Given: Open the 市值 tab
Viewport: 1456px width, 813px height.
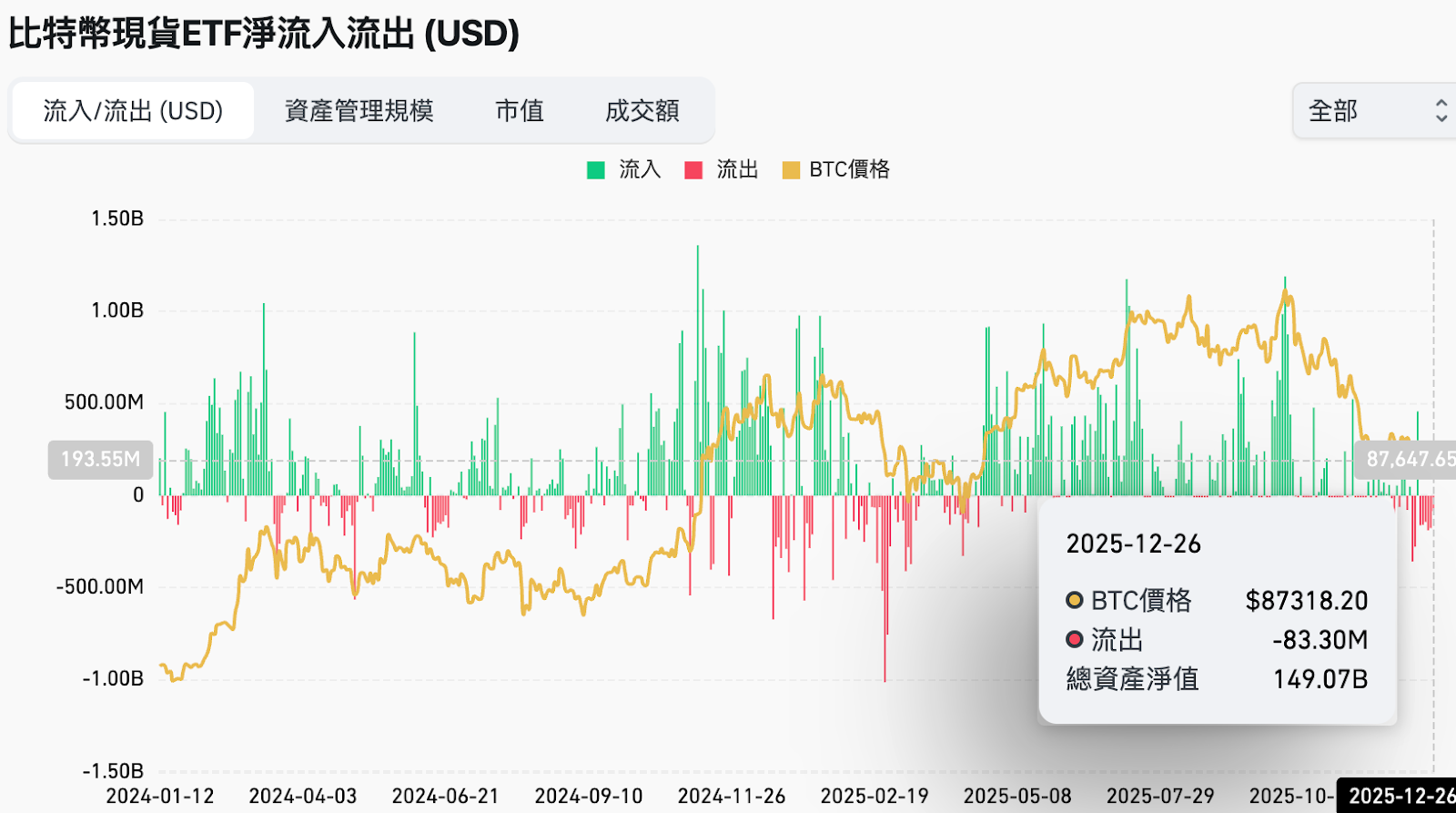Looking at the screenshot, I should tap(520, 111).
